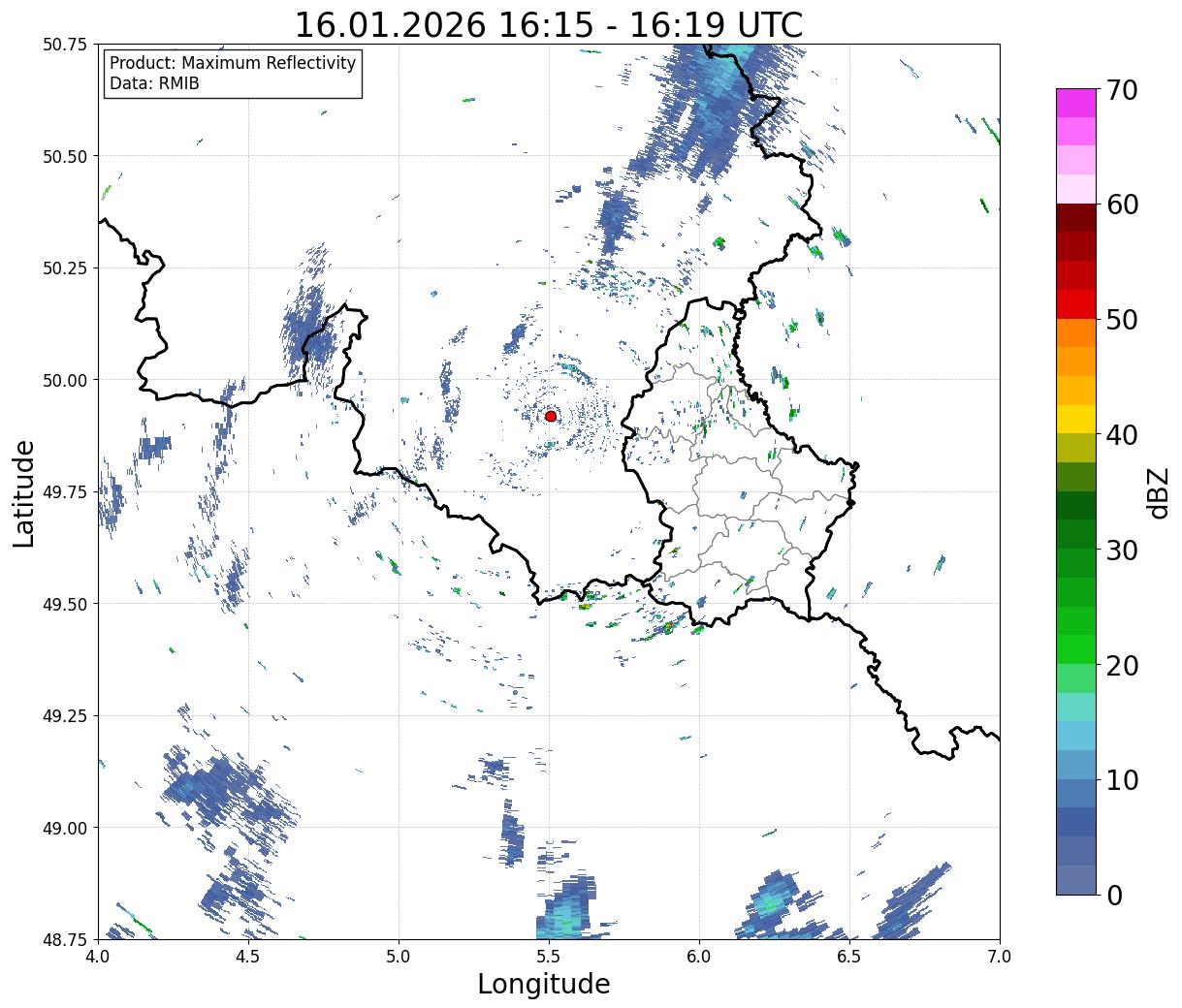The width and height of the screenshot is (1182, 1008).
Task: Click the dark green colorbar swatch near 35 dBZ
Action: (1076, 506)
